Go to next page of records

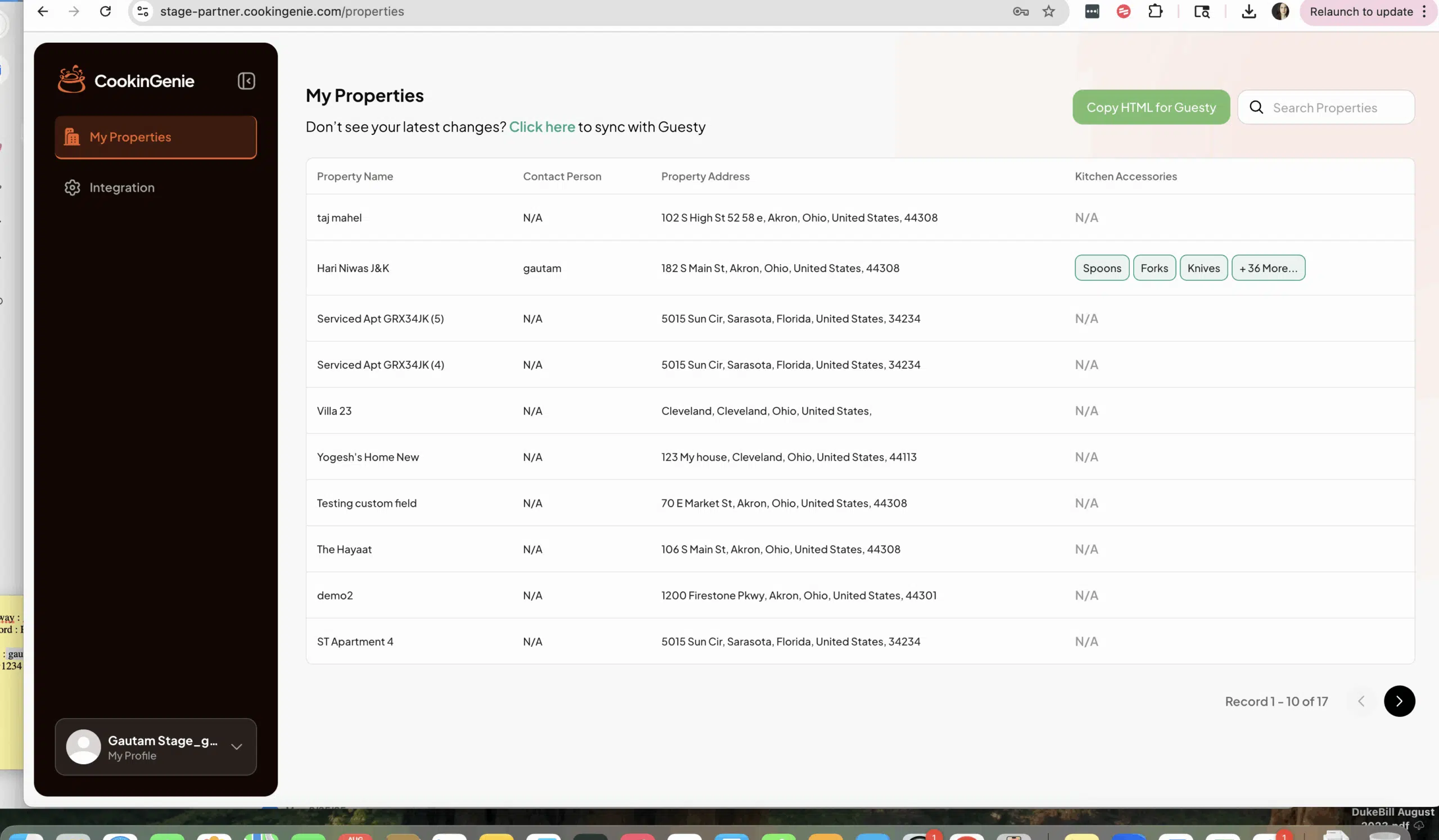pos(1399,701)
